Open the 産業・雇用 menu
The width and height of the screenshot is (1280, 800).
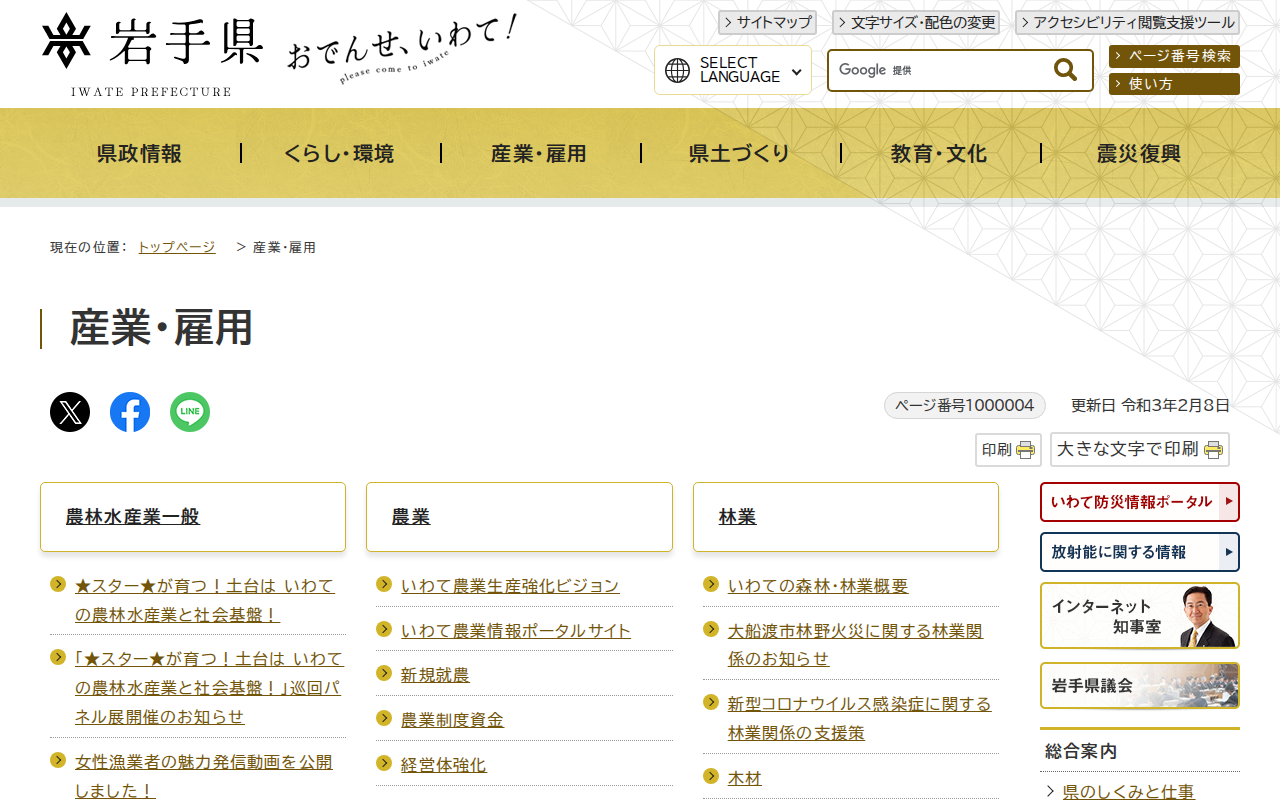540,153
